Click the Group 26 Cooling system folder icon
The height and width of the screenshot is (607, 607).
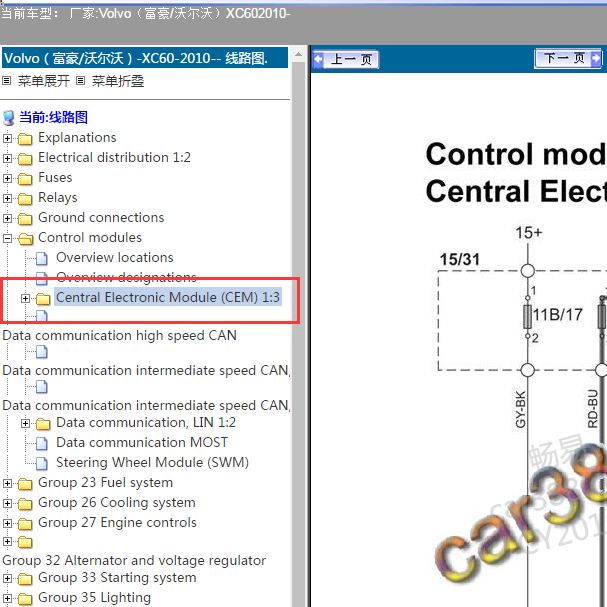(x=25, y=504)
